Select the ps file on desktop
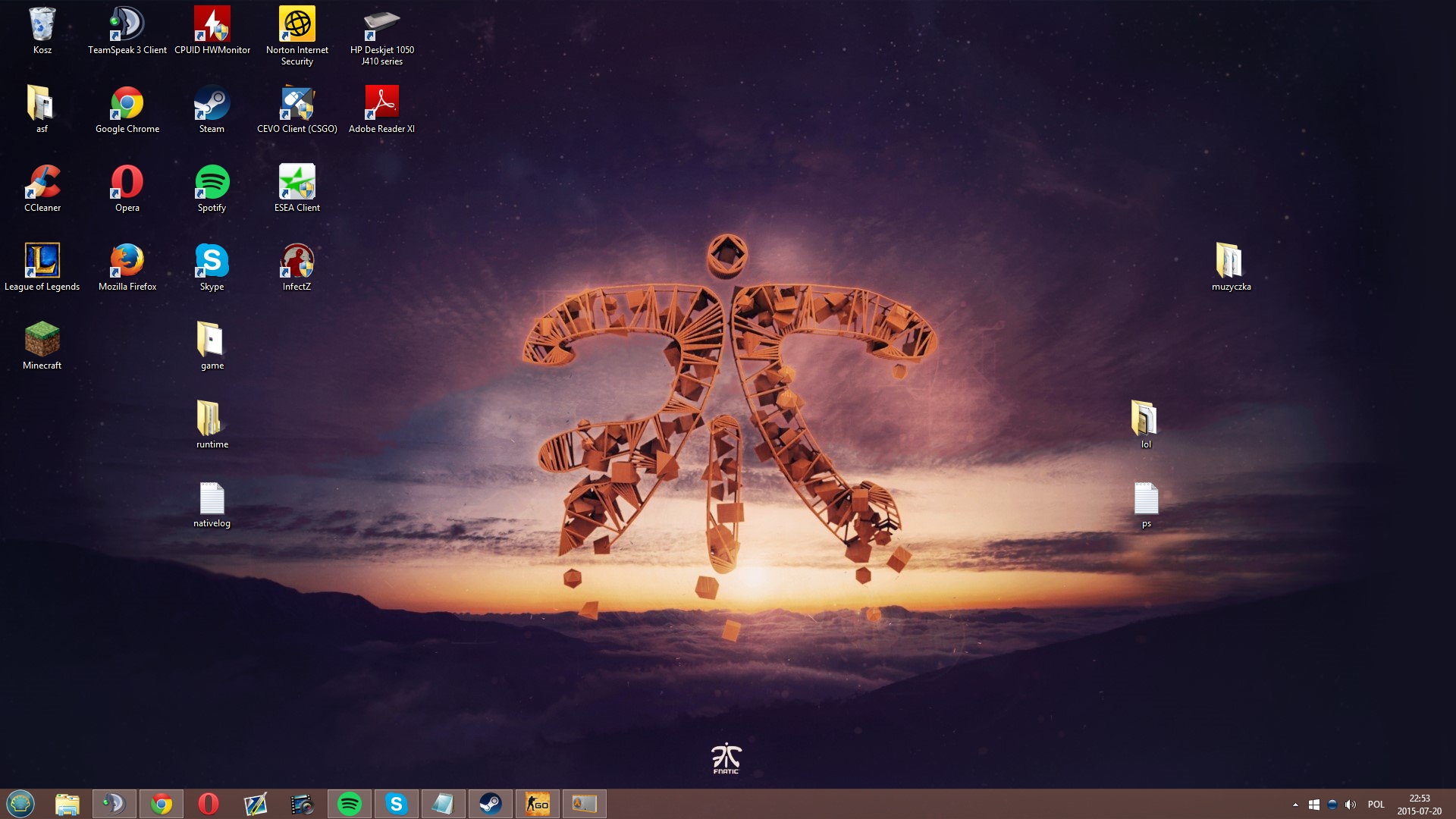The image size is (1456, 819). pos(1146,504)
